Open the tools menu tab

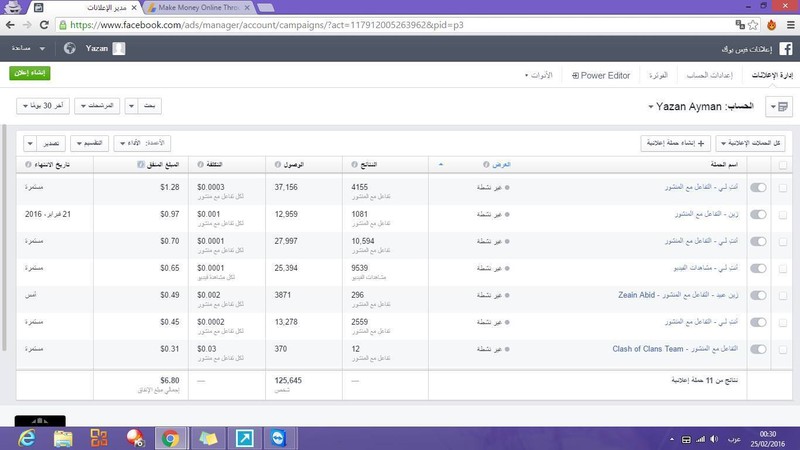click(538, 76)
